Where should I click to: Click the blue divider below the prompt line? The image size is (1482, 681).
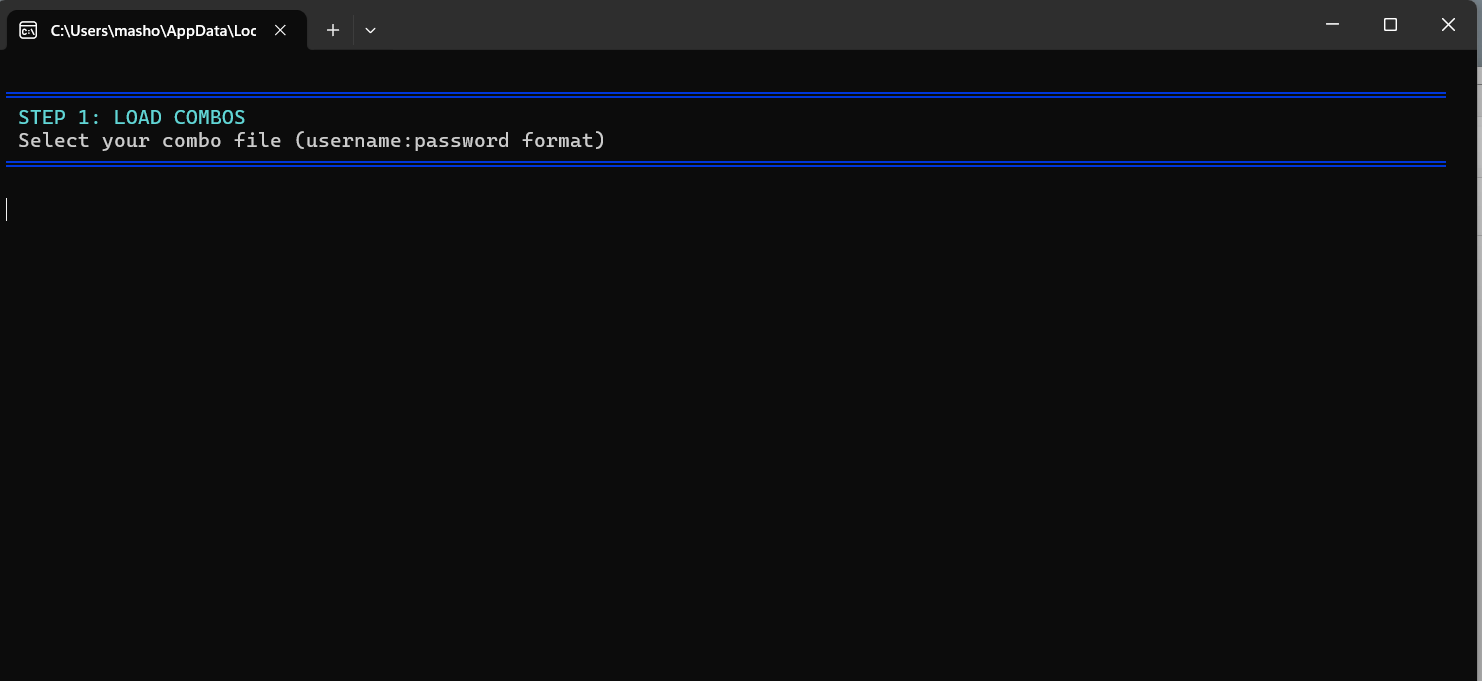(725, 163)
